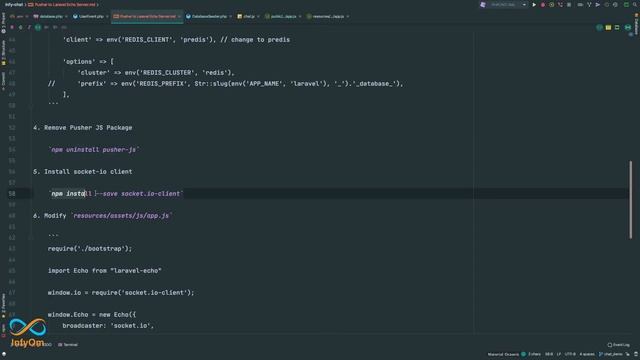
Task: Open the Database tool window on right edge
Action: click(x=636, y=24)
